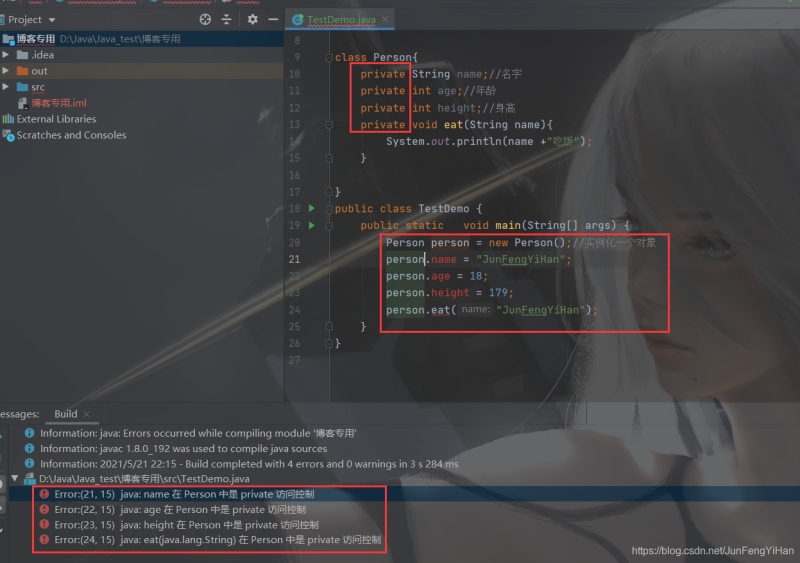Screen dimensions: 800x563
Task: Click 'name' field in person.name line
Action: click(443, 259)
